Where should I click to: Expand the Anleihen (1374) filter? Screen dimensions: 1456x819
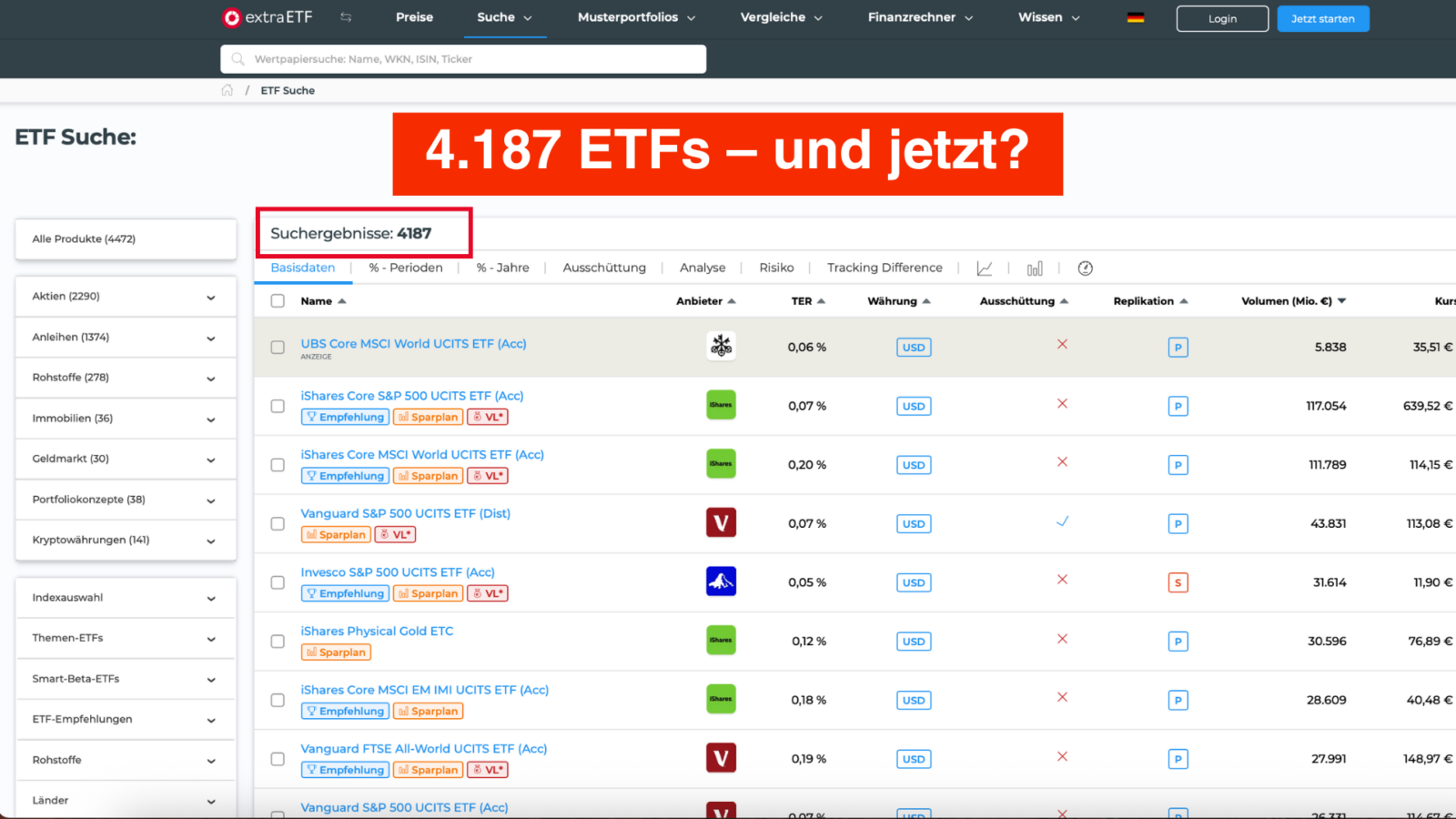point(126,338)
